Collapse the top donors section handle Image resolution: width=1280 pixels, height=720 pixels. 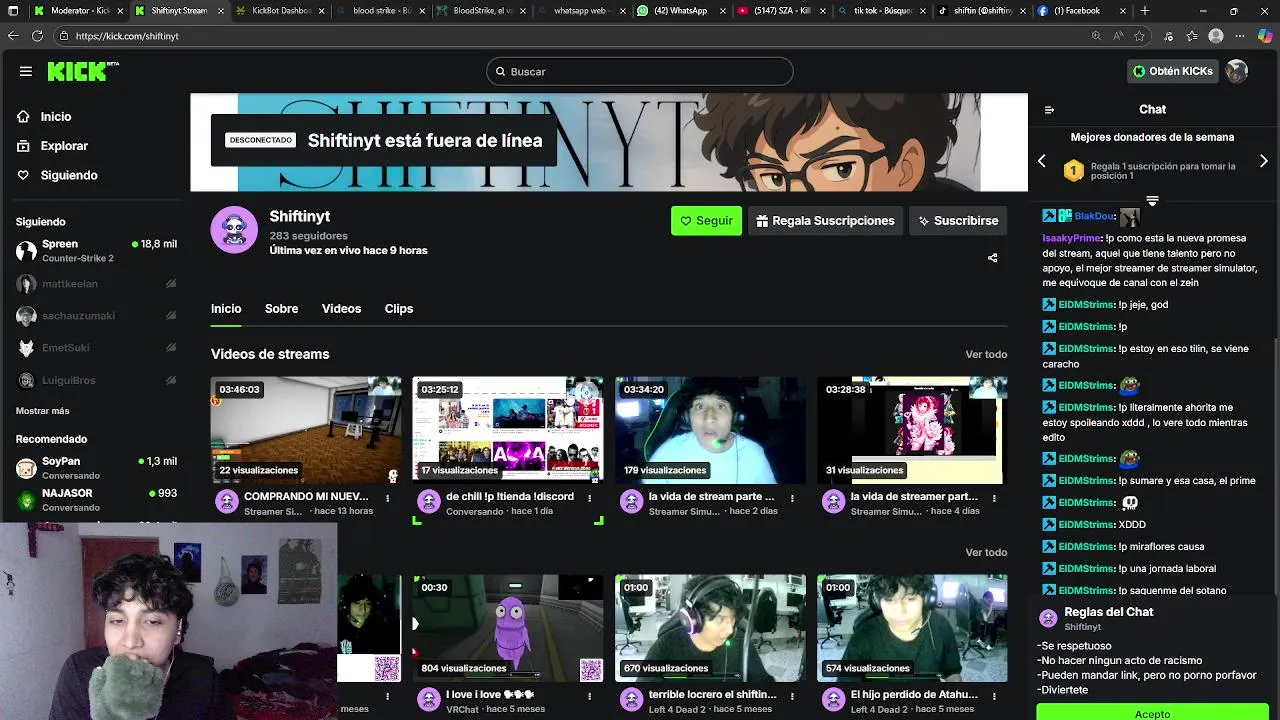click(x=1152, y=201)
